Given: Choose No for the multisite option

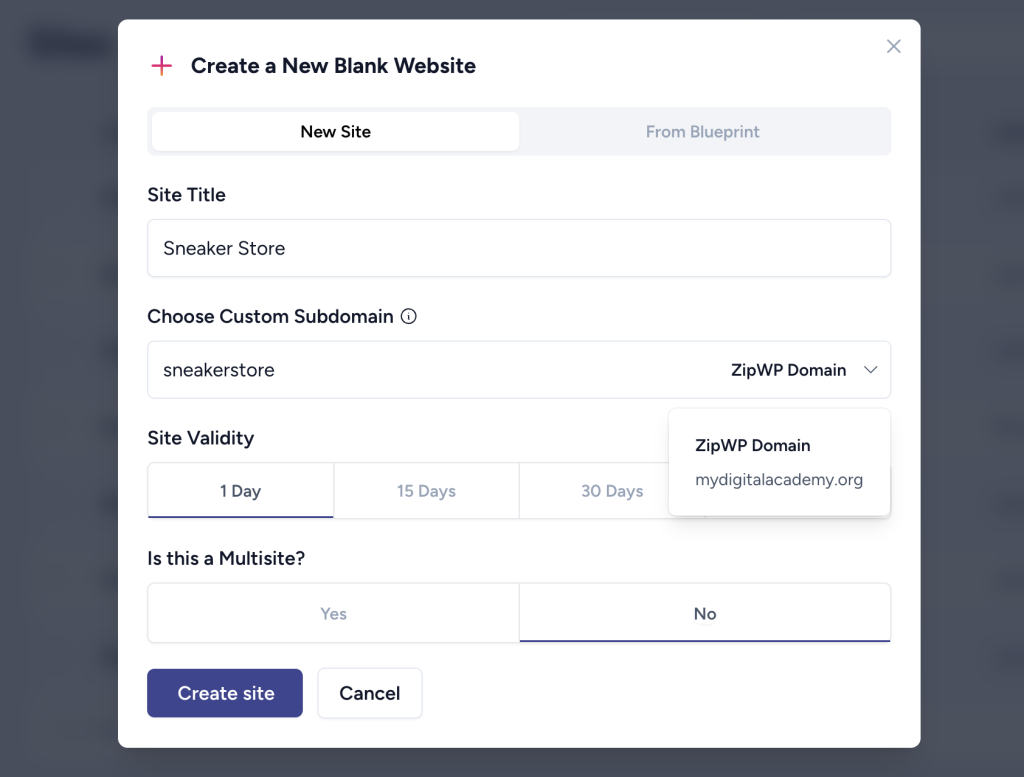Looking at the screenshot, I should pyautogui.click(x=705, y=614).
